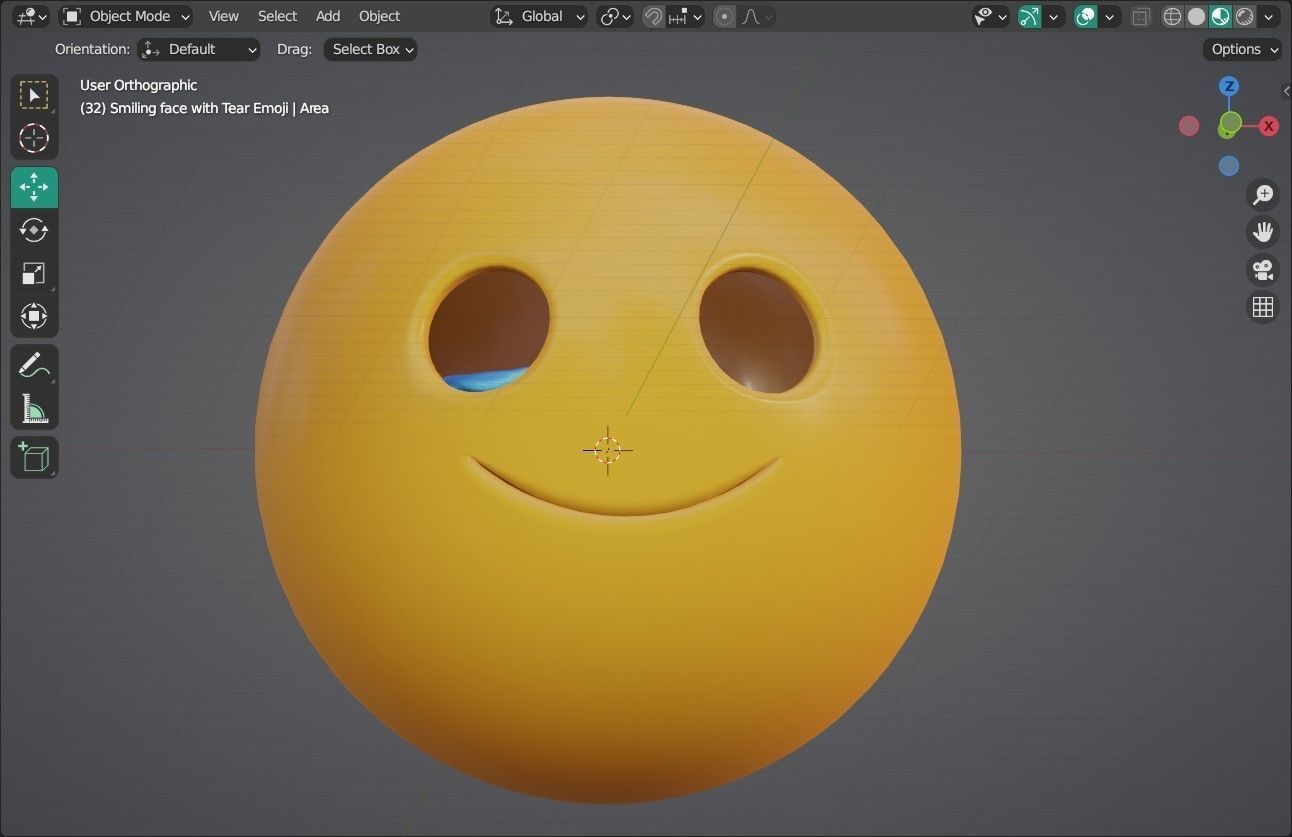Open the Drag Select Box dropdown
Screen dimensions: 1292x837
[x=370, y=49]
